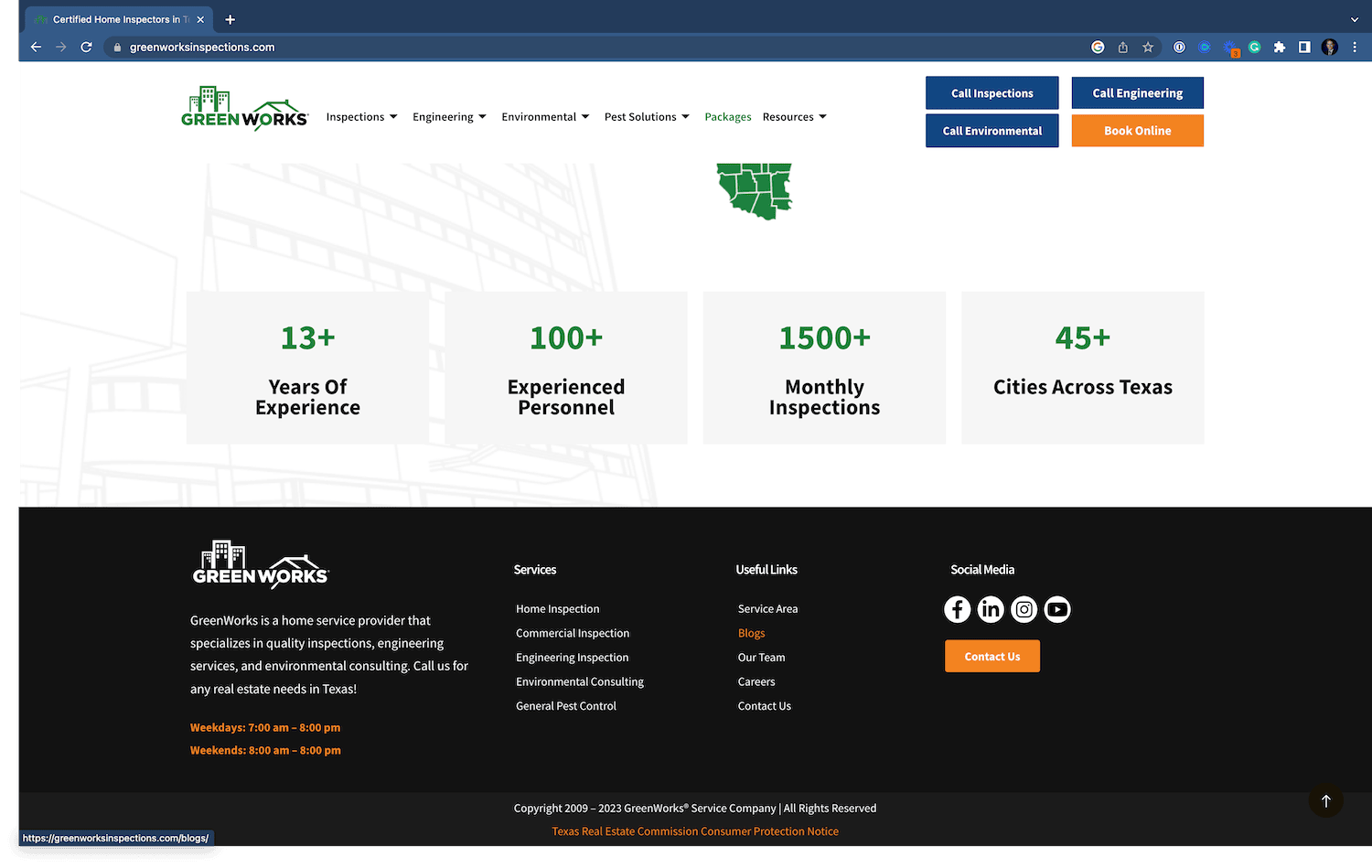Open the Our Team link
Viewport: 1372px width, 868px height.
coord(761,658)
